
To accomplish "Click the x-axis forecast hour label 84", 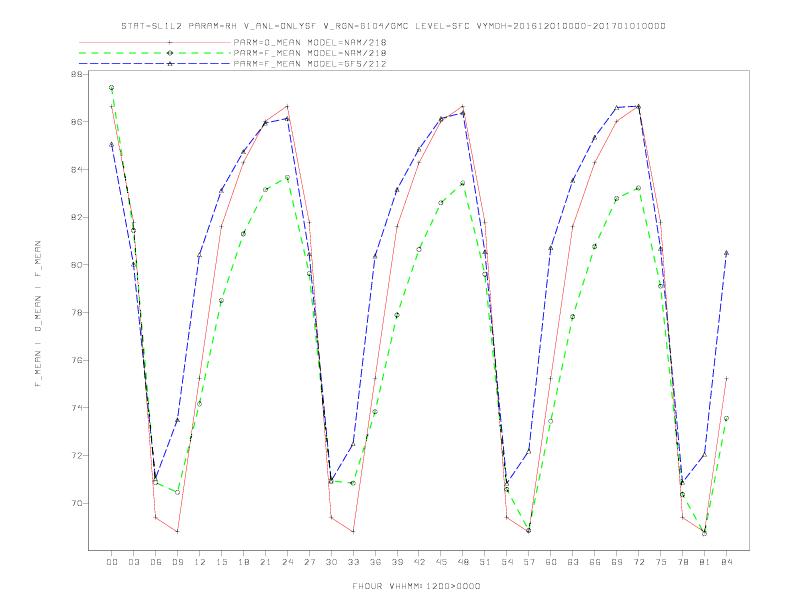I will point(726,562).
